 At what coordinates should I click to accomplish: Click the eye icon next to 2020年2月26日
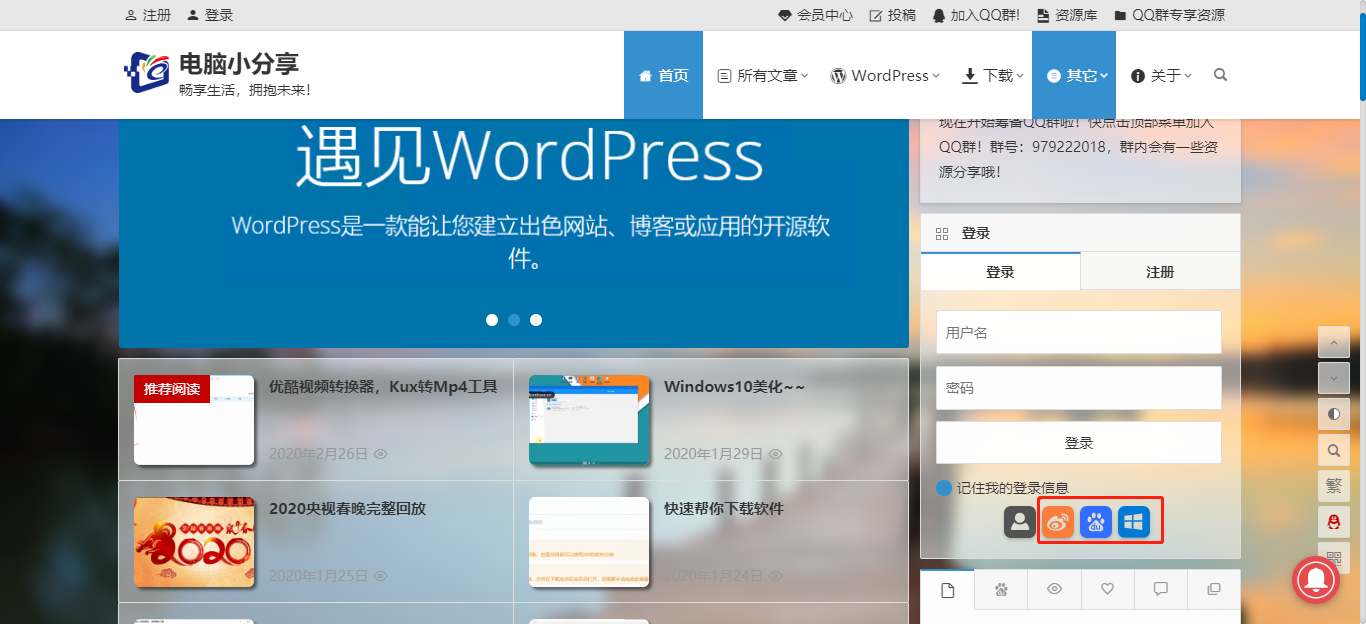(380, 454)
